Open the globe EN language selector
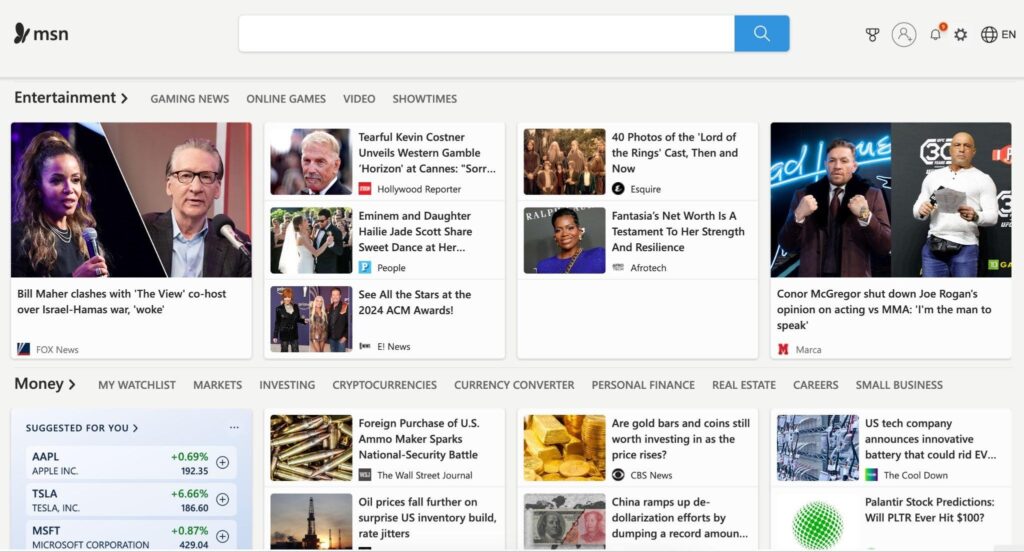 [999, 35]
